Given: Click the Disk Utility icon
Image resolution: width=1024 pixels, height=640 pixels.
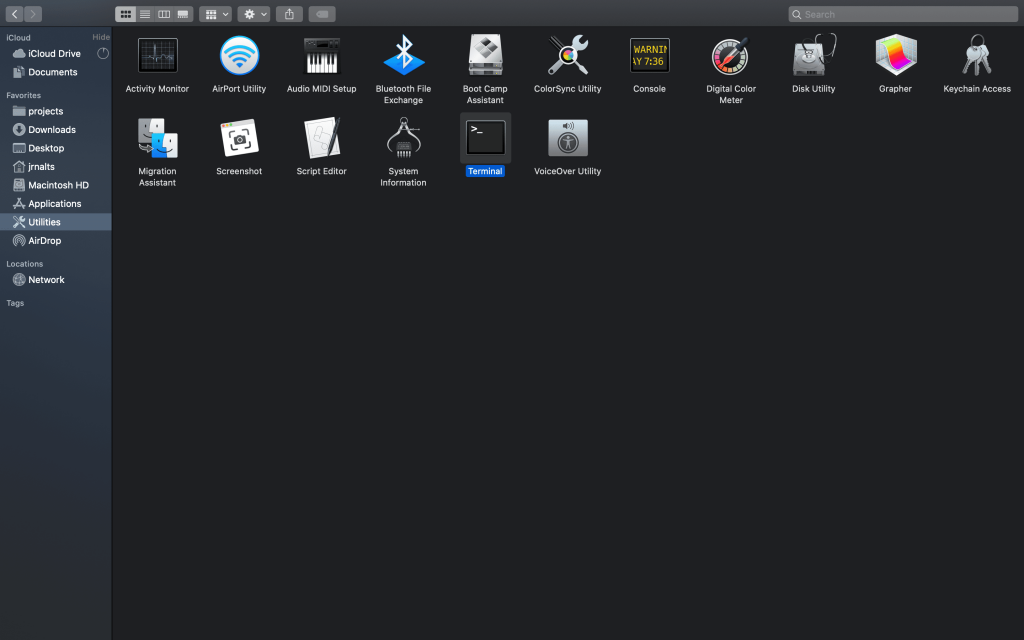Looking at the screenshot, I should (x=814, y=56).
